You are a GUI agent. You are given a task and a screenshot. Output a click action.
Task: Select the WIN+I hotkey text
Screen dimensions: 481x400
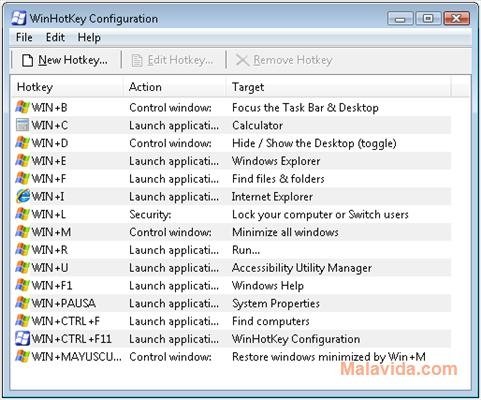[48, 197]
